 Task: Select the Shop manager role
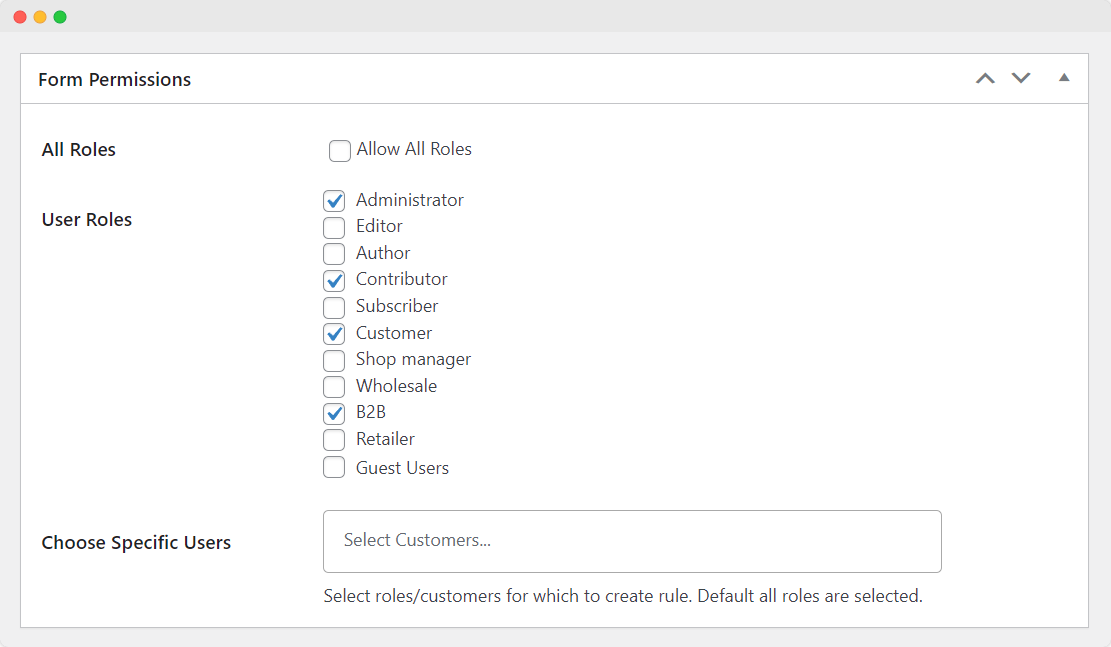click(x=334, y=360)
